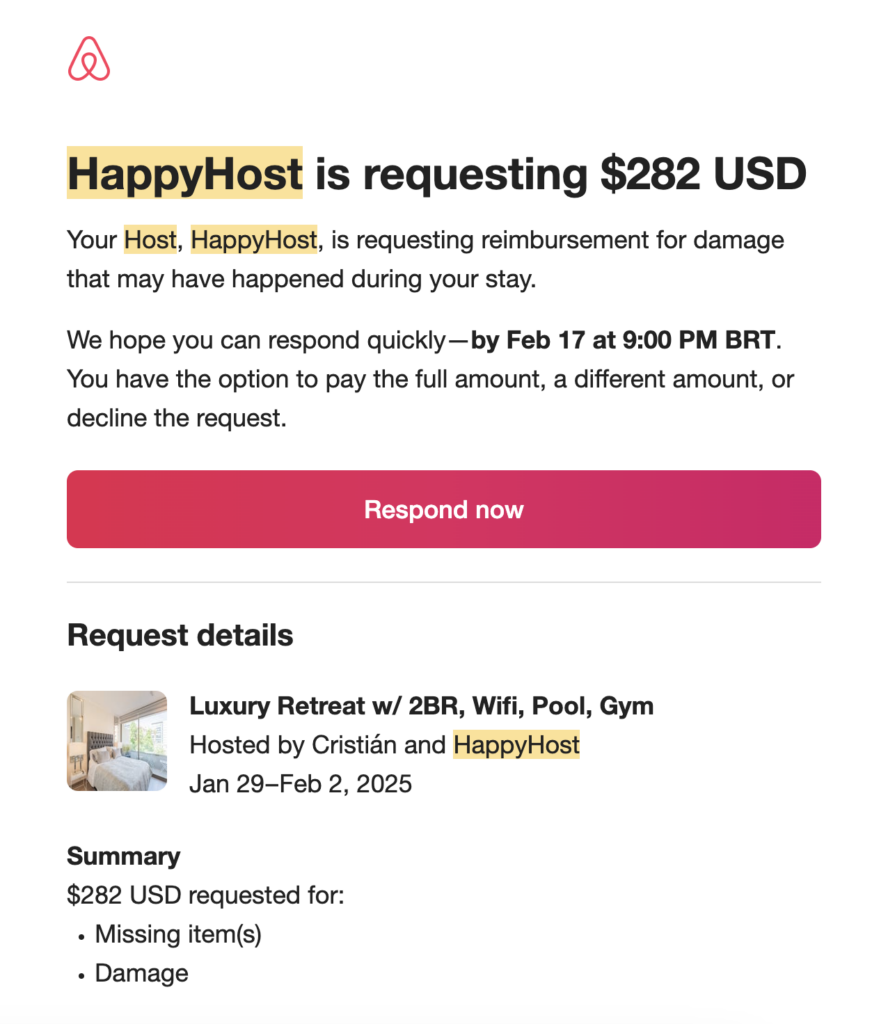Viewport: 888px width, 1024px height.
Task: Click highlighted HappyHost in body paragraph
Action: (254, 240)
